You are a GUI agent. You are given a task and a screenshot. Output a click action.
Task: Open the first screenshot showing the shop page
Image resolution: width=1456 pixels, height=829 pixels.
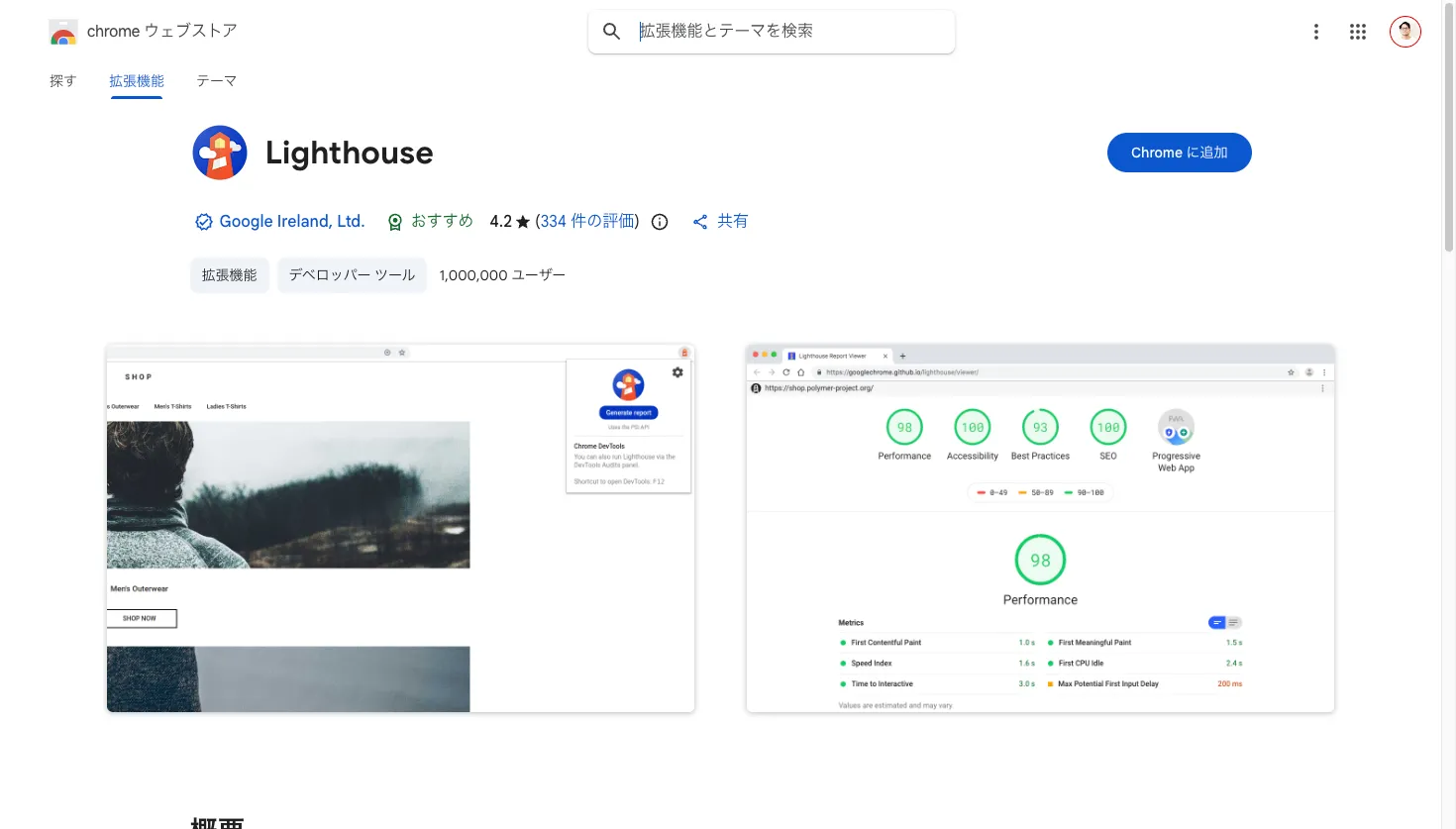[401, 528]
